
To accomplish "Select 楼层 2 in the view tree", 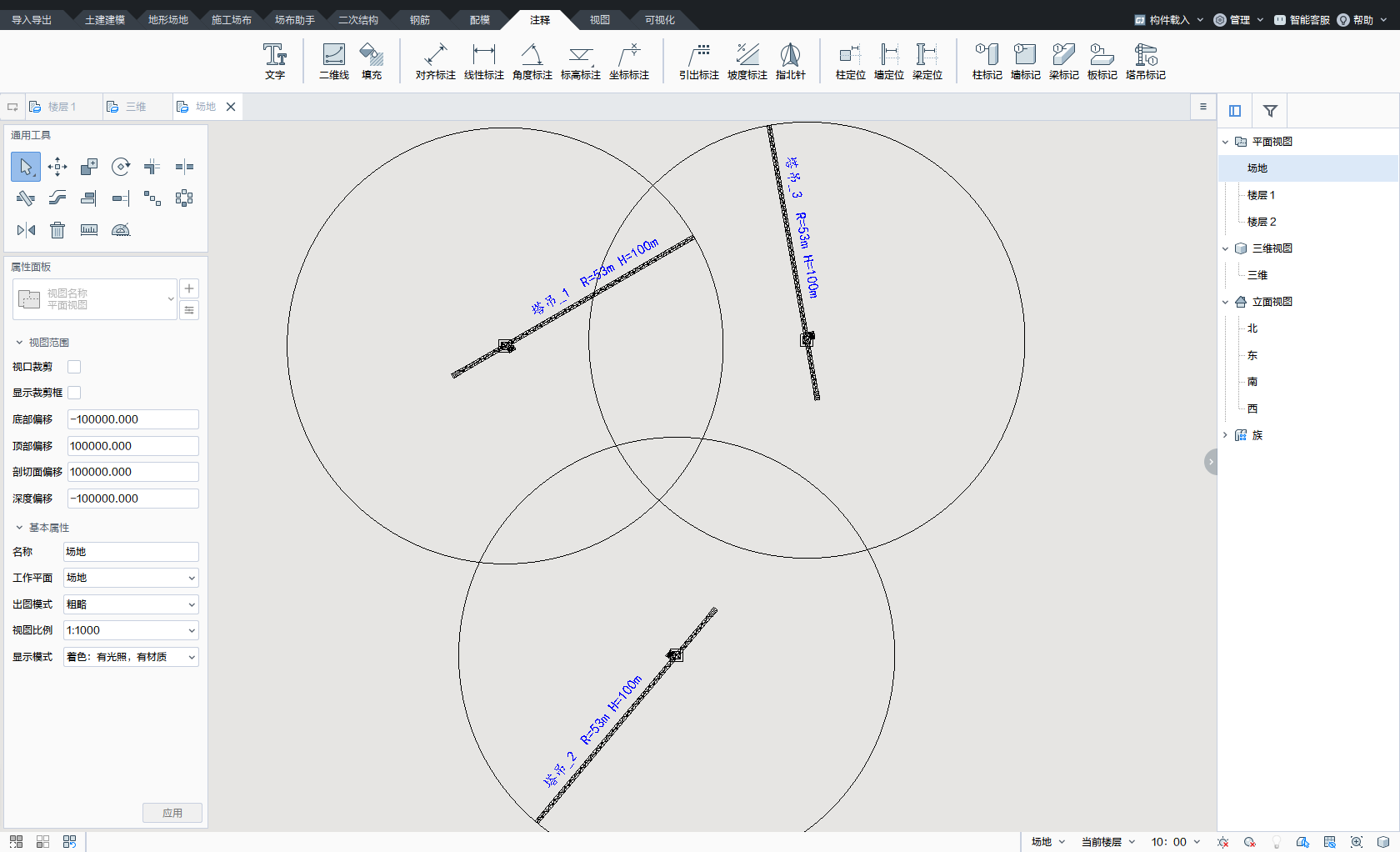I will tap(1262, 222).
